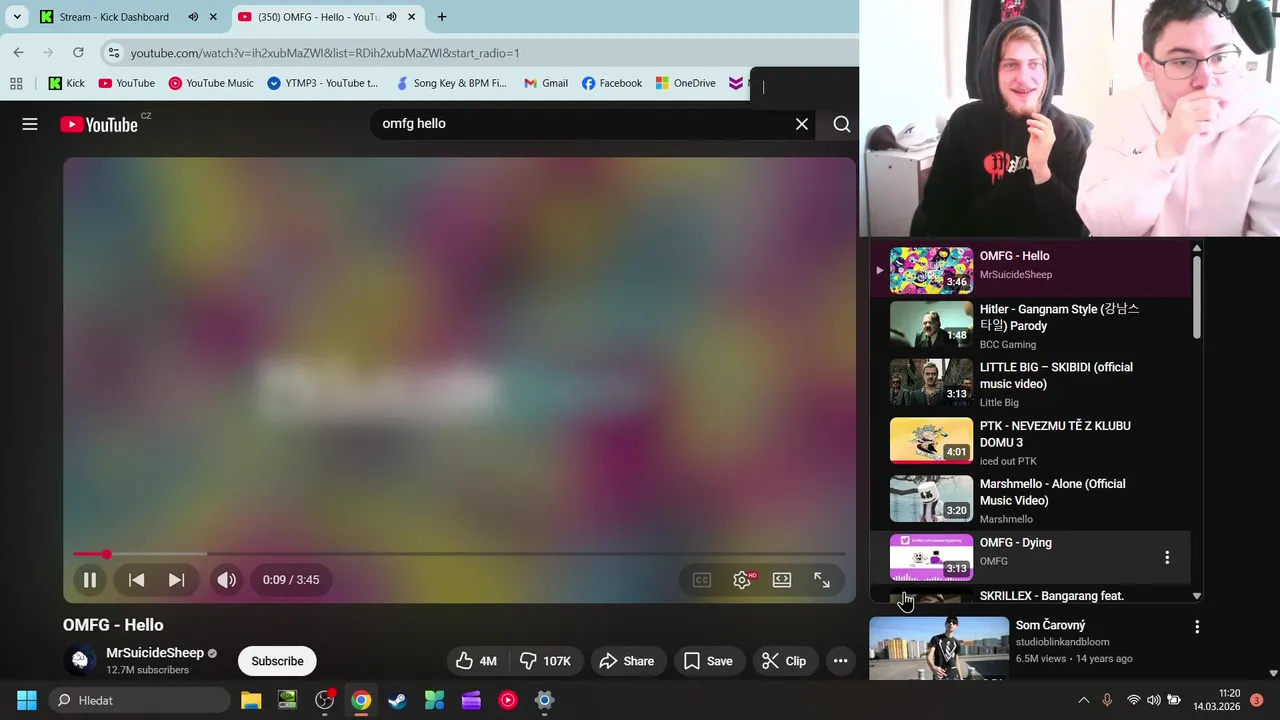The width and height of the screenshot is (1280, 720).
Task: Open the player settings gear
Action: [x=742, y=580]
